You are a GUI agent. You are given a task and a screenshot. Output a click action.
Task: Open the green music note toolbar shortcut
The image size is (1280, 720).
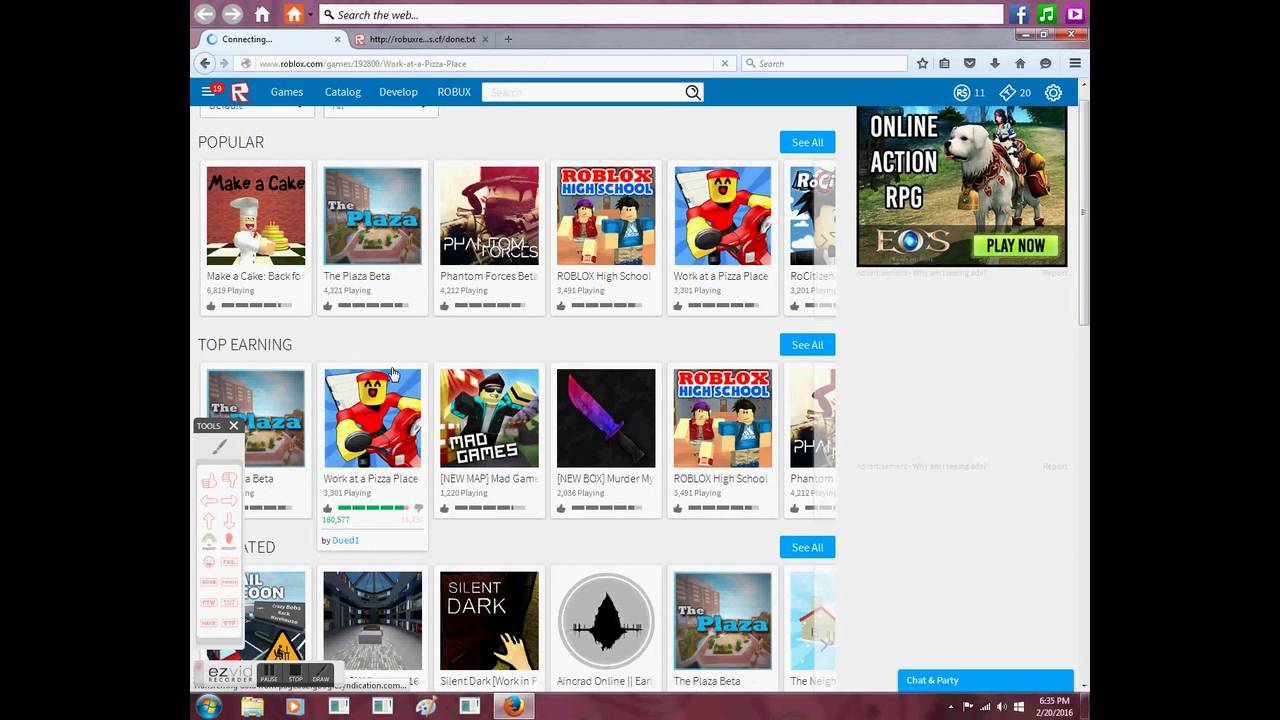click(1047, 14)
